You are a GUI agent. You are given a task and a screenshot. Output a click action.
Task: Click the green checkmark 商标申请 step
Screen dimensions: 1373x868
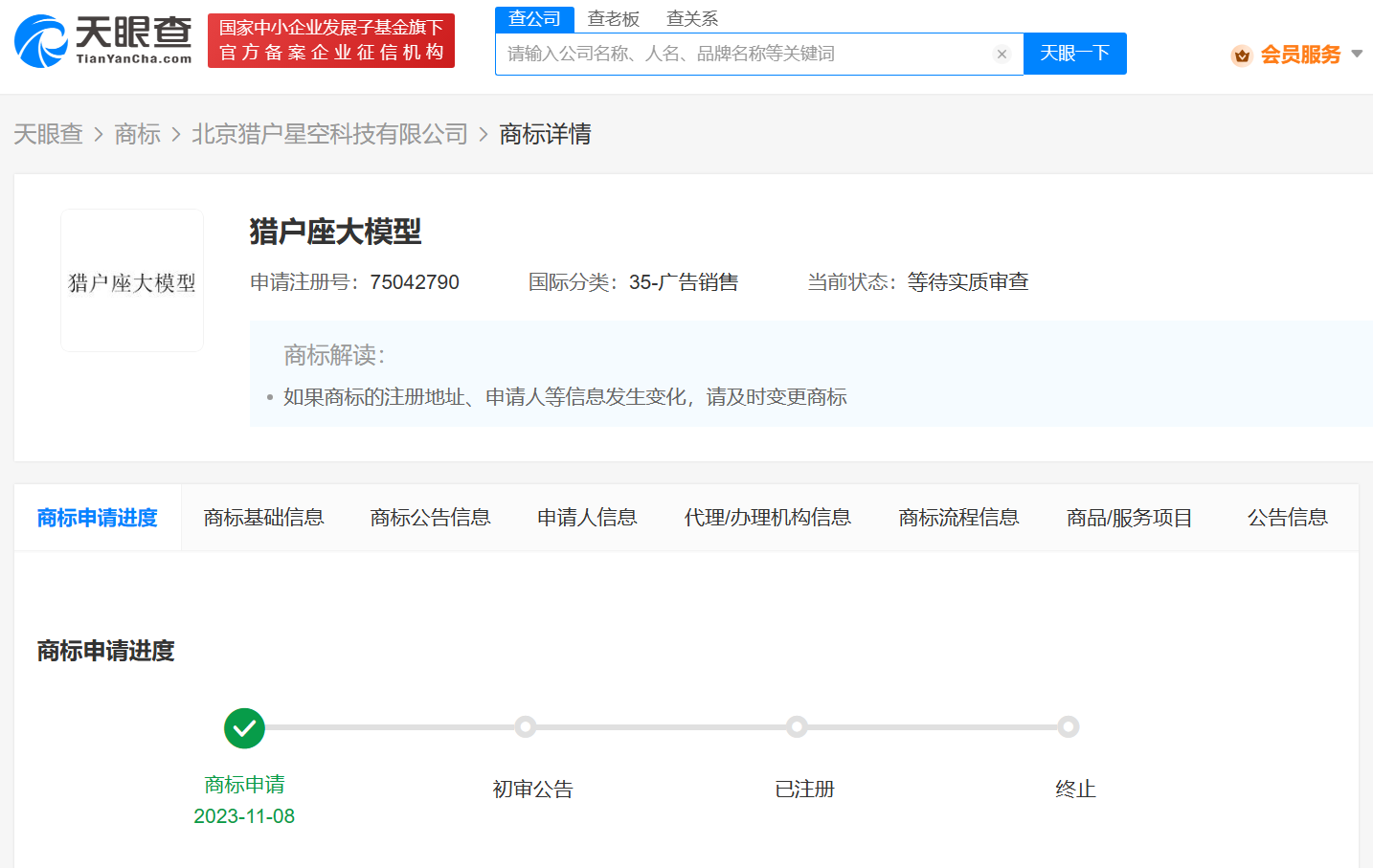[x=244, y=728]
